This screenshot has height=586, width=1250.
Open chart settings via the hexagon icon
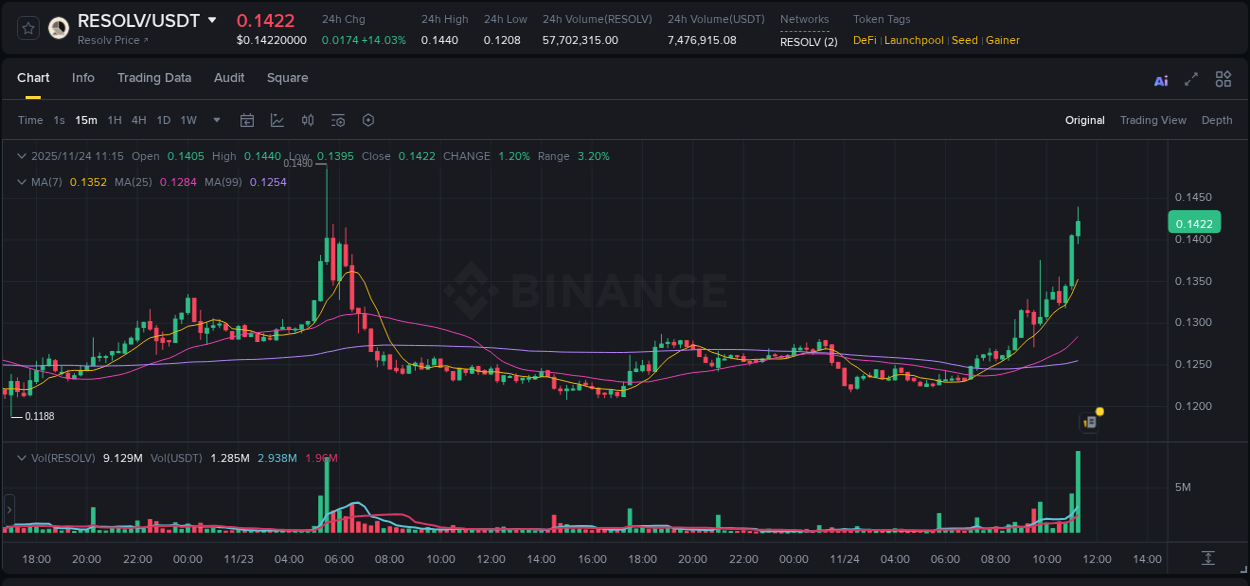[x=368, y=120]
